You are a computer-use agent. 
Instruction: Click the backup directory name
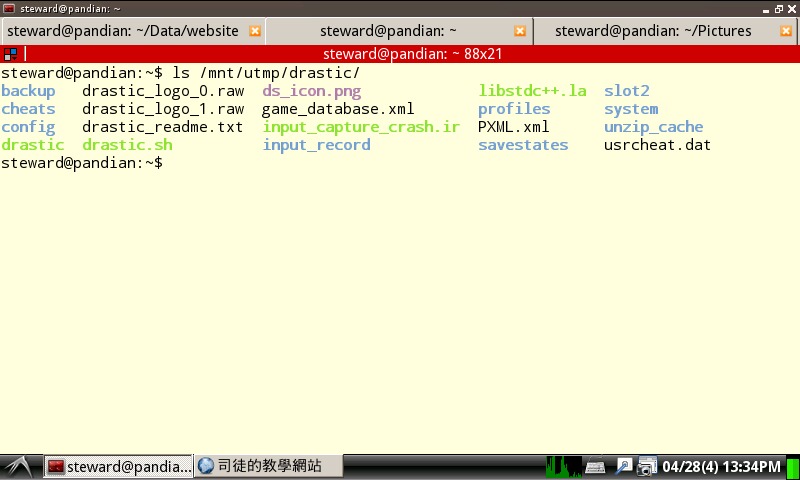[28, 91]
